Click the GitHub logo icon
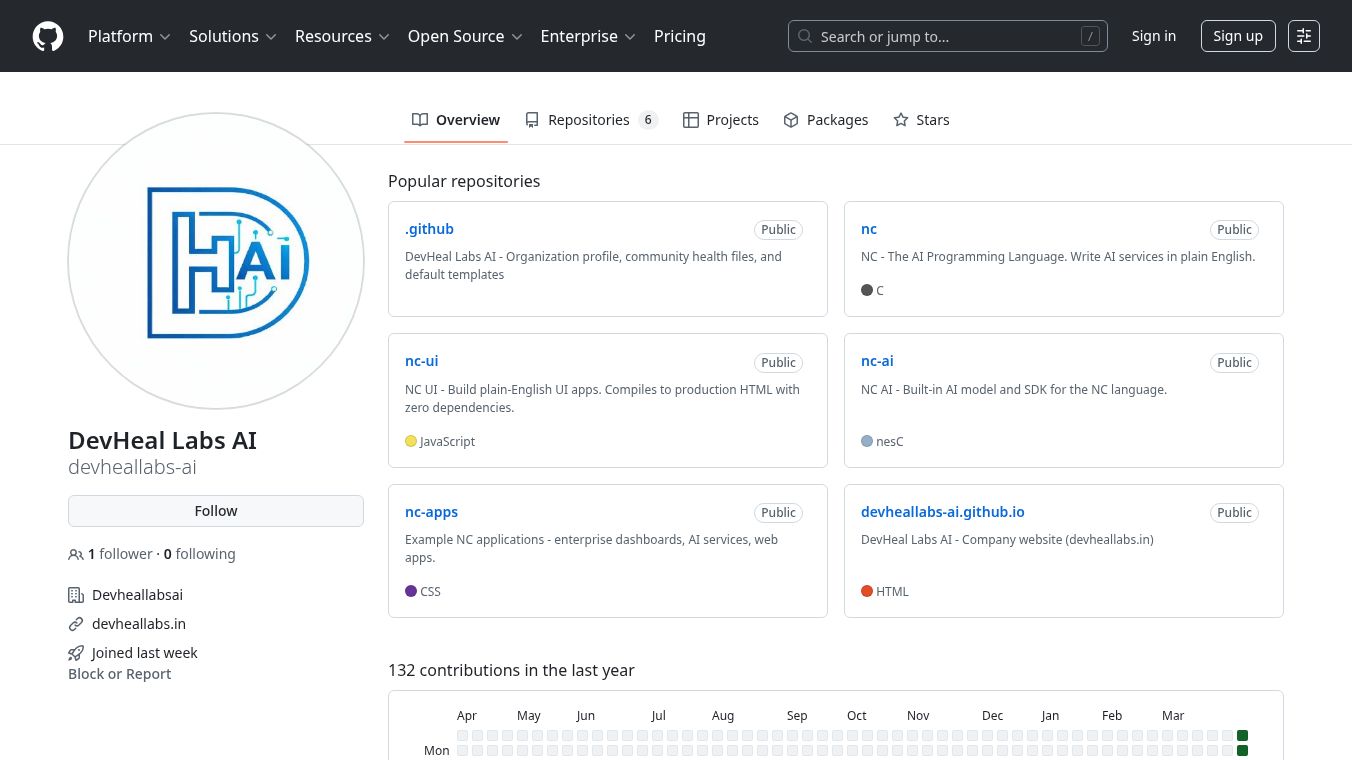Screen dimensions: 1352x760 (48, 36)
